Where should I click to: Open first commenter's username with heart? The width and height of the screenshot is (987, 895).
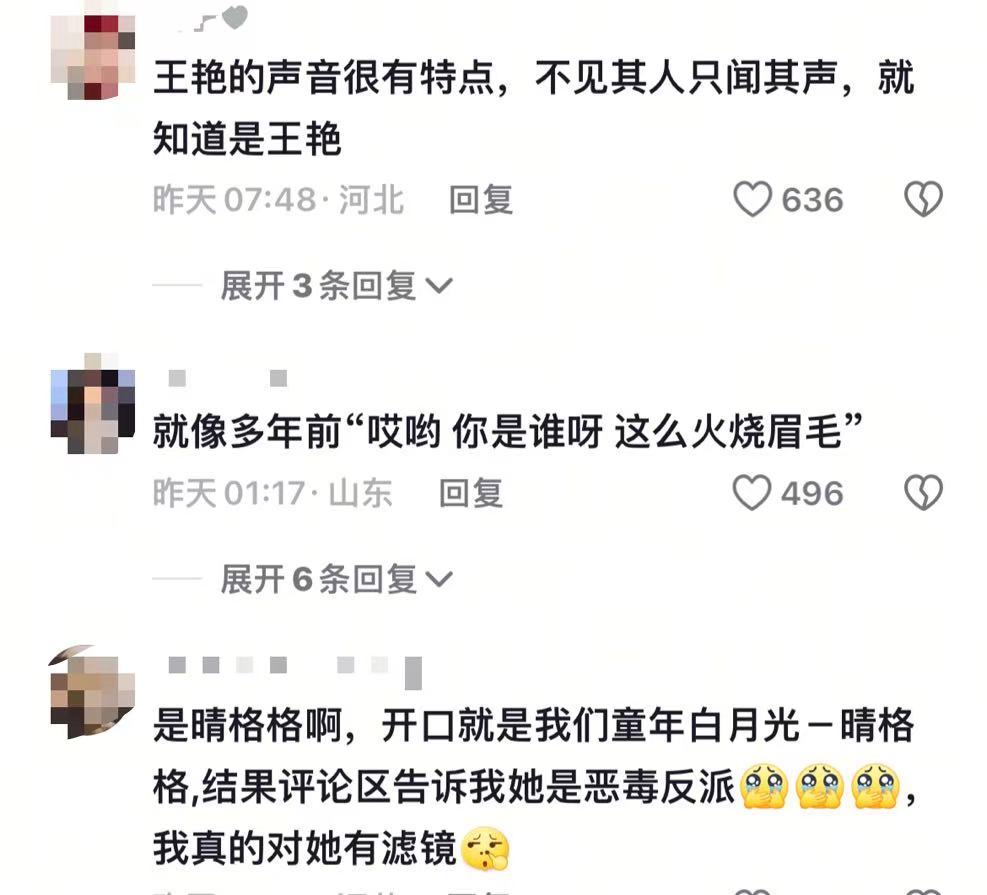pos(211,18)
